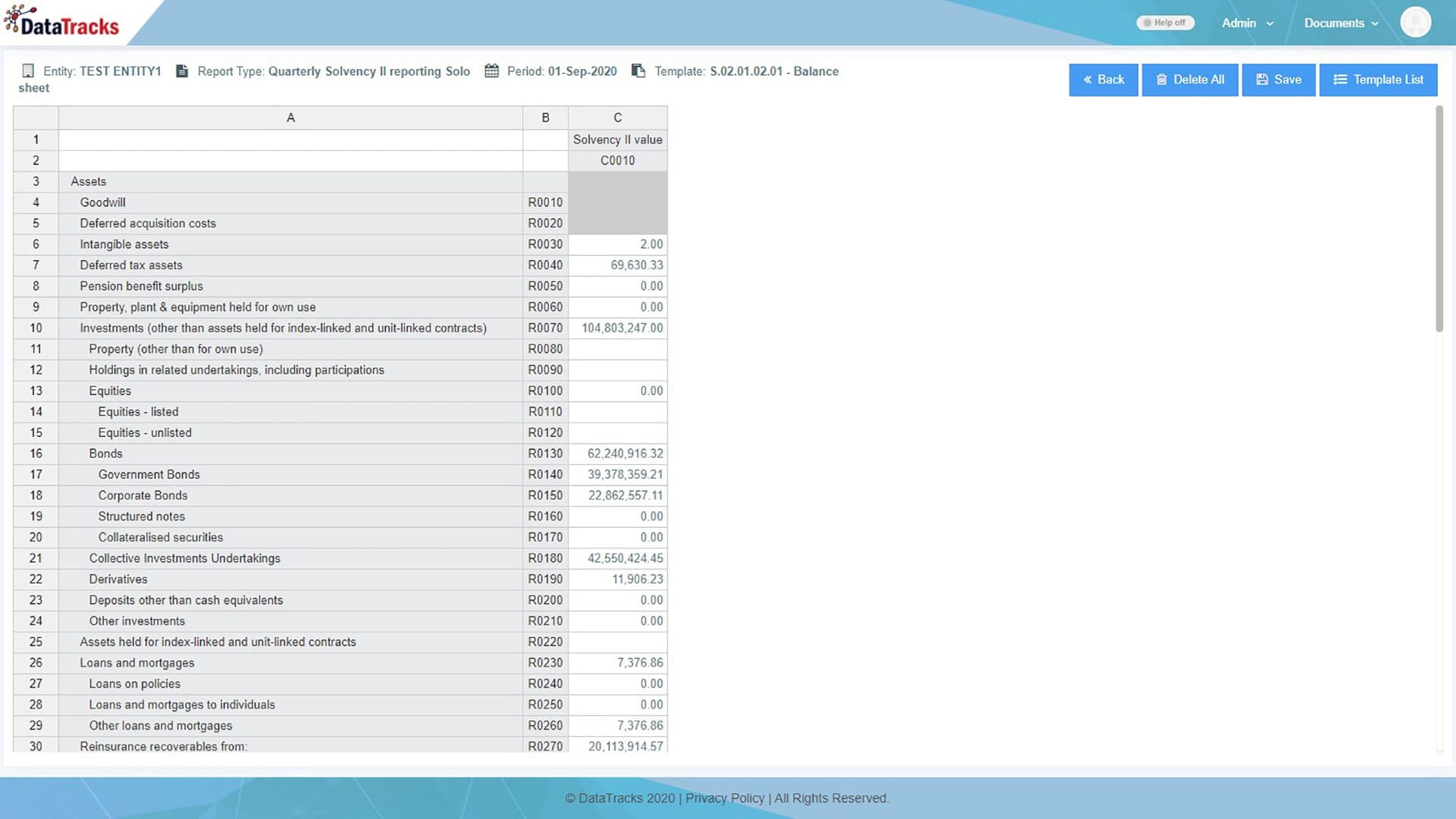Click 'Equities - listed' label
Viewport: 1456px width, 819px height.
click(x=138, y=412)
